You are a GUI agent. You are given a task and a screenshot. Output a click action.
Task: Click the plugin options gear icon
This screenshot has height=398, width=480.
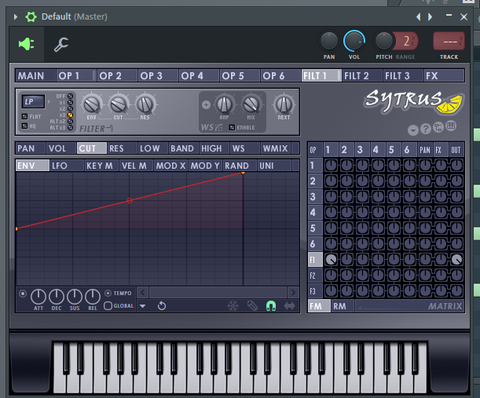pos(31,17)
